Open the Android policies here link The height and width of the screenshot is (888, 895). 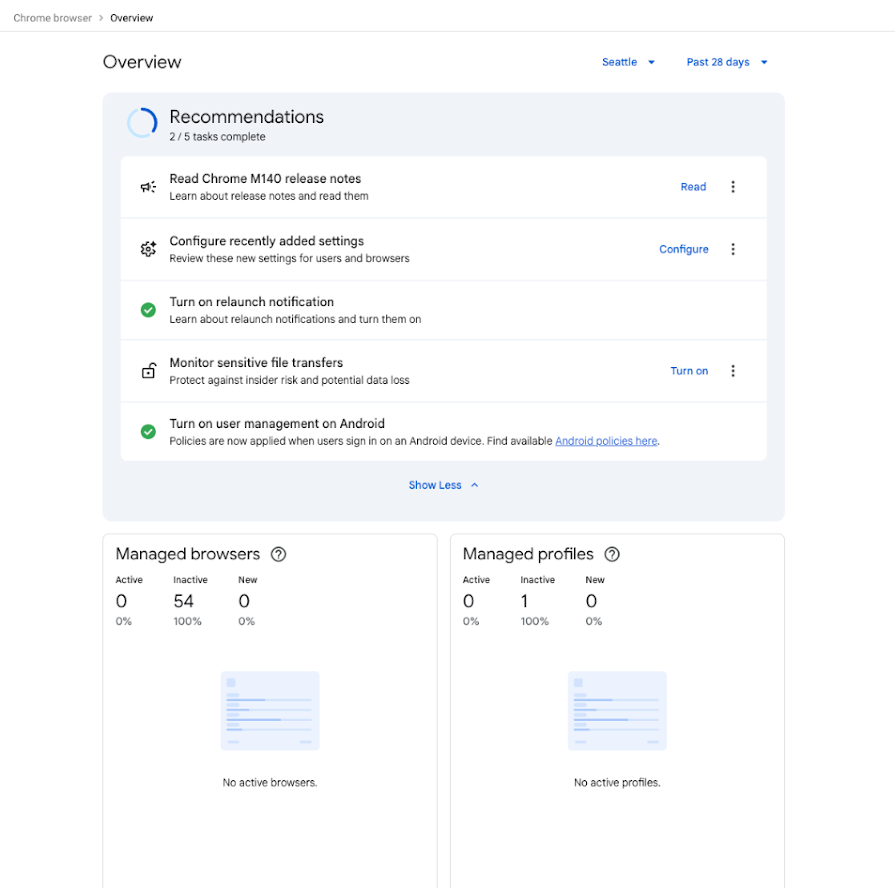click(x=606, y=441)
